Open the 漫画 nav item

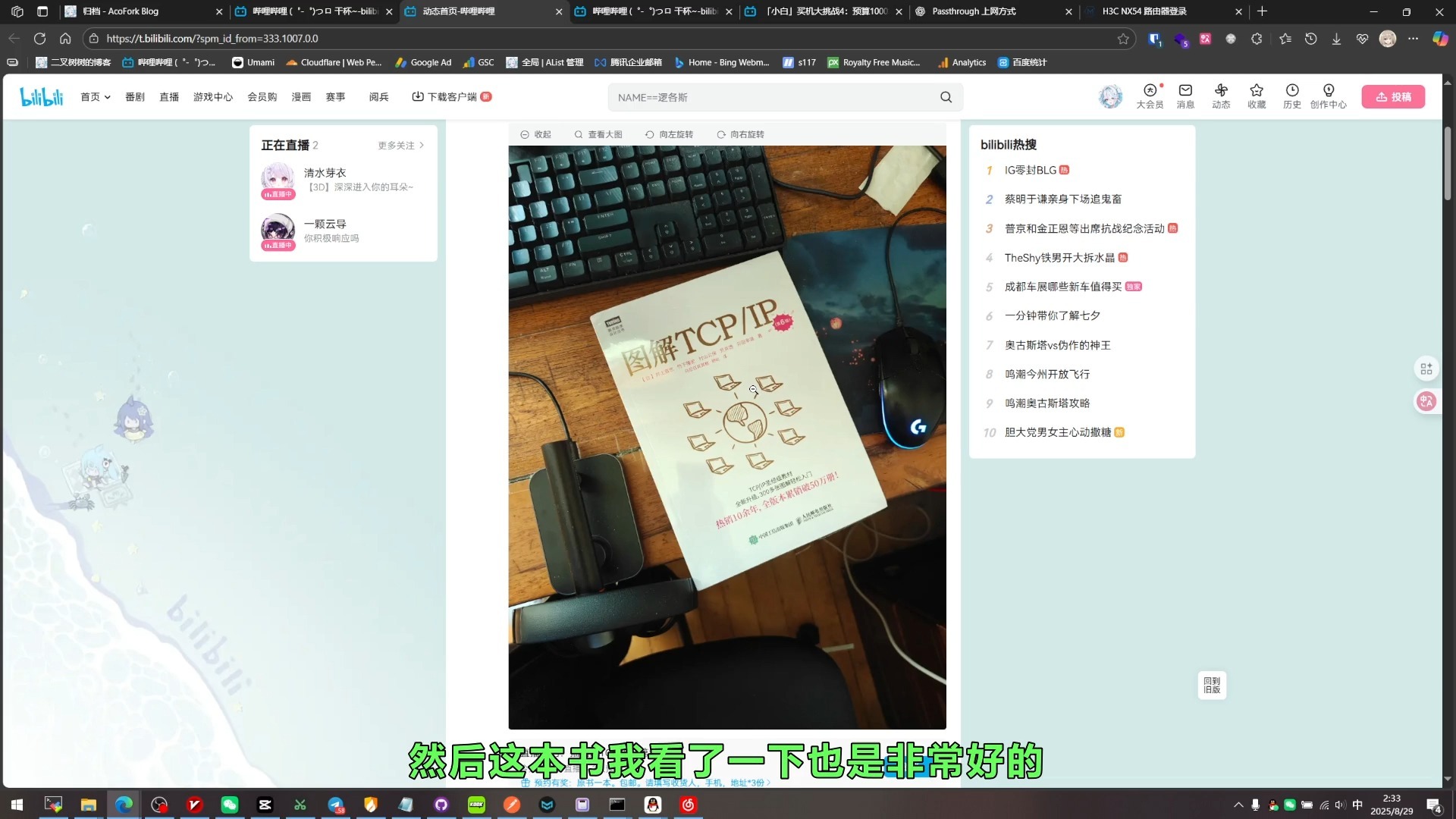coord(302,97)
